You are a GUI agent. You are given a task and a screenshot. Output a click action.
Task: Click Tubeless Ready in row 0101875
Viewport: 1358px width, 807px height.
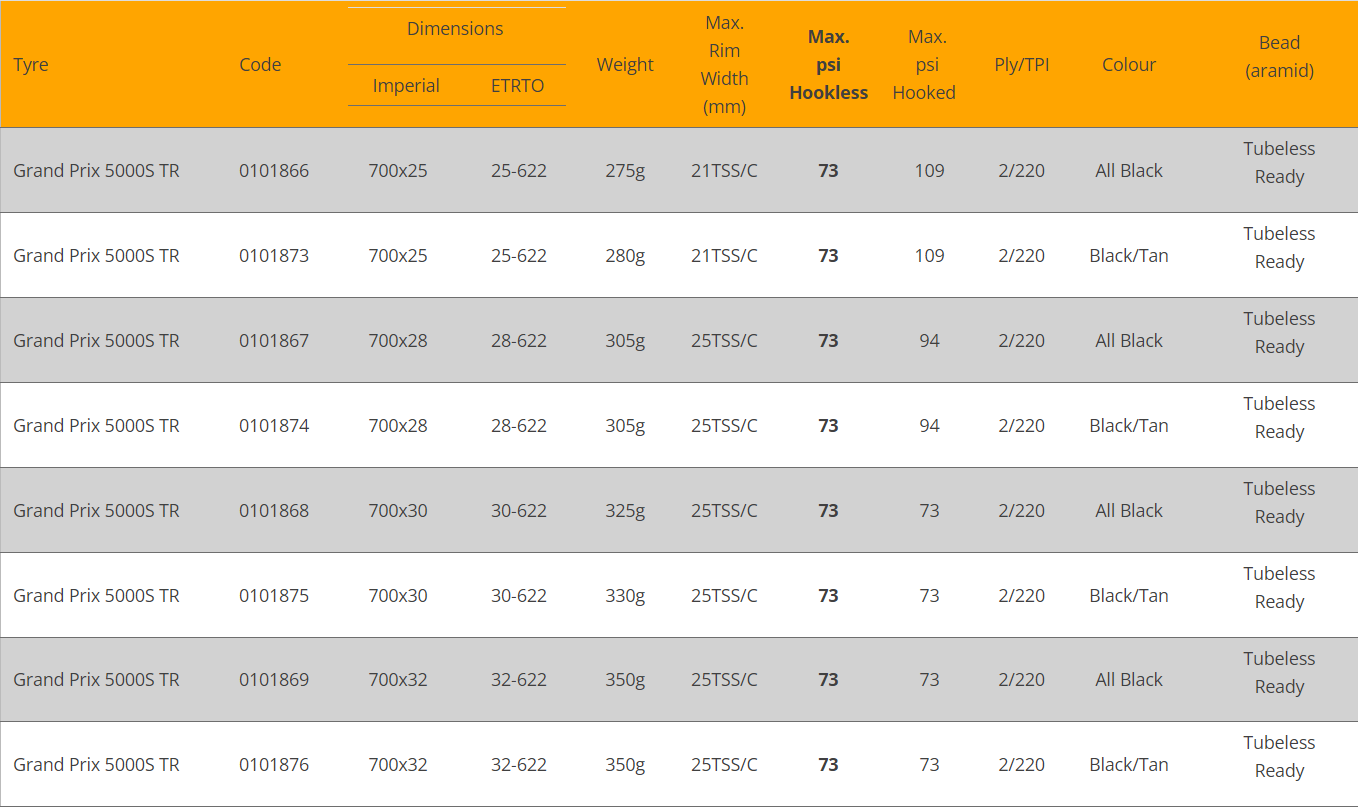[x=1280, y=588]
